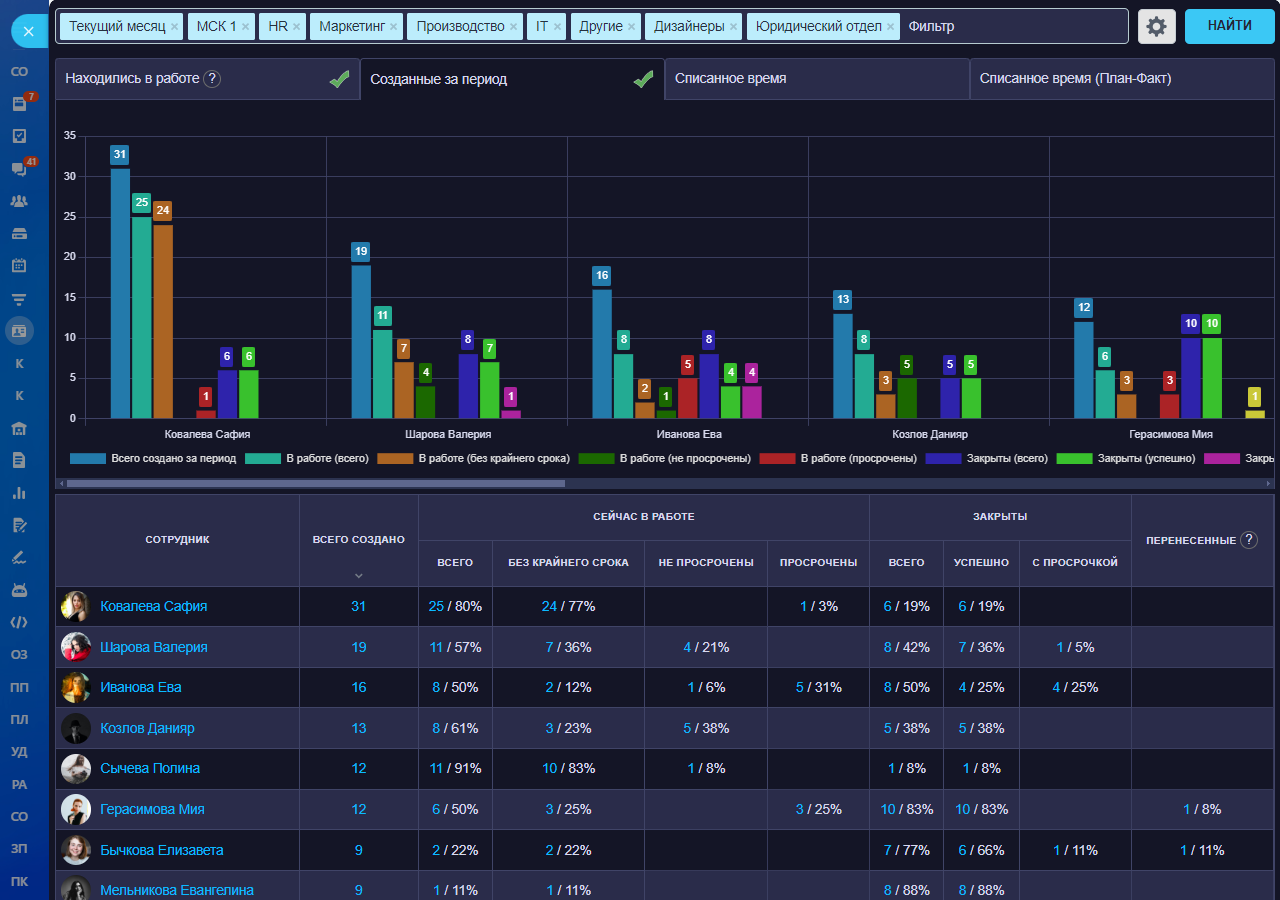Open the bar chart reports sidebar icon
The image size is (1280, 900).
pos(19,493)
